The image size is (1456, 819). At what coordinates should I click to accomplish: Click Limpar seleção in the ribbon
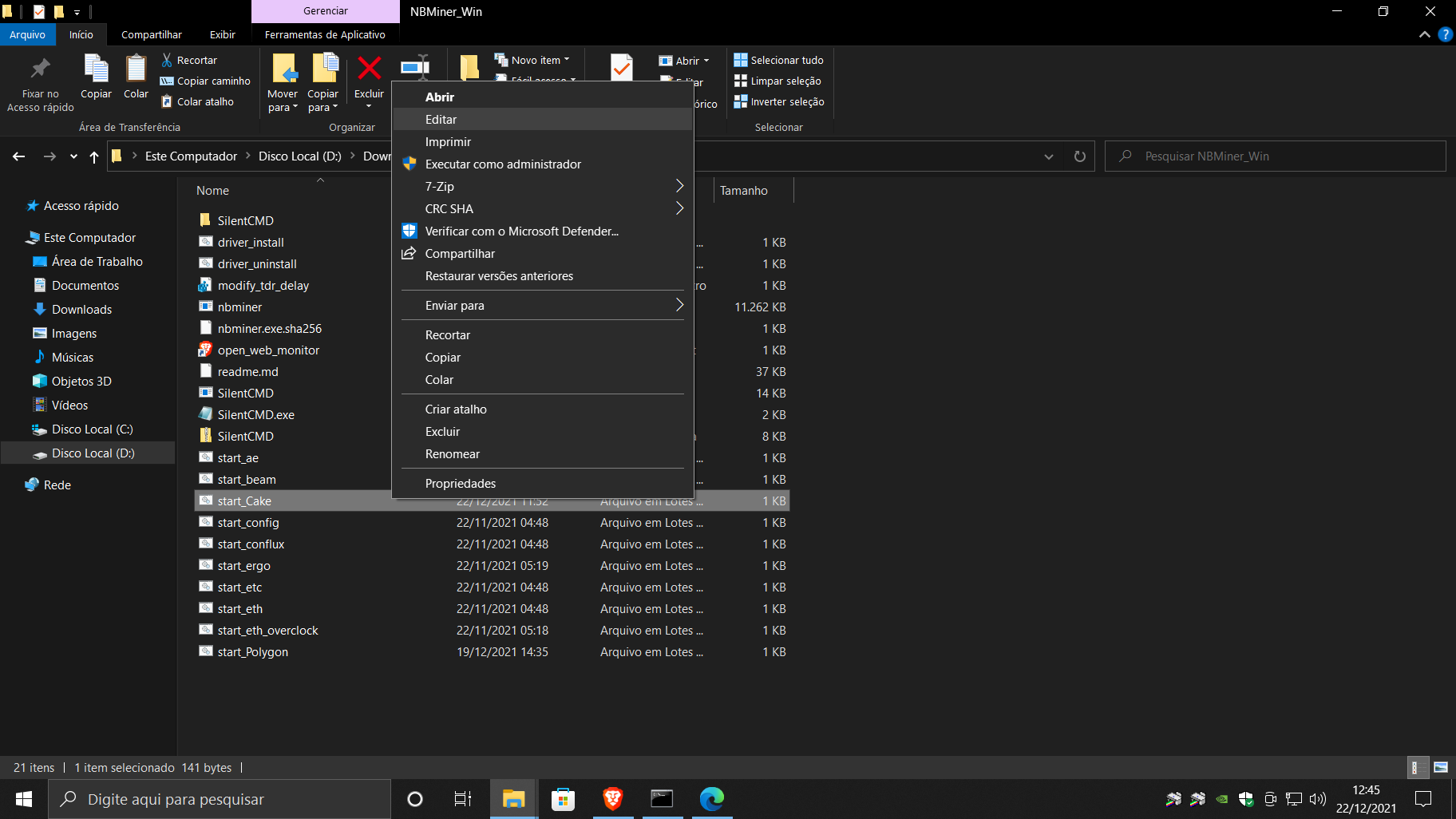(x=777, y=81)
